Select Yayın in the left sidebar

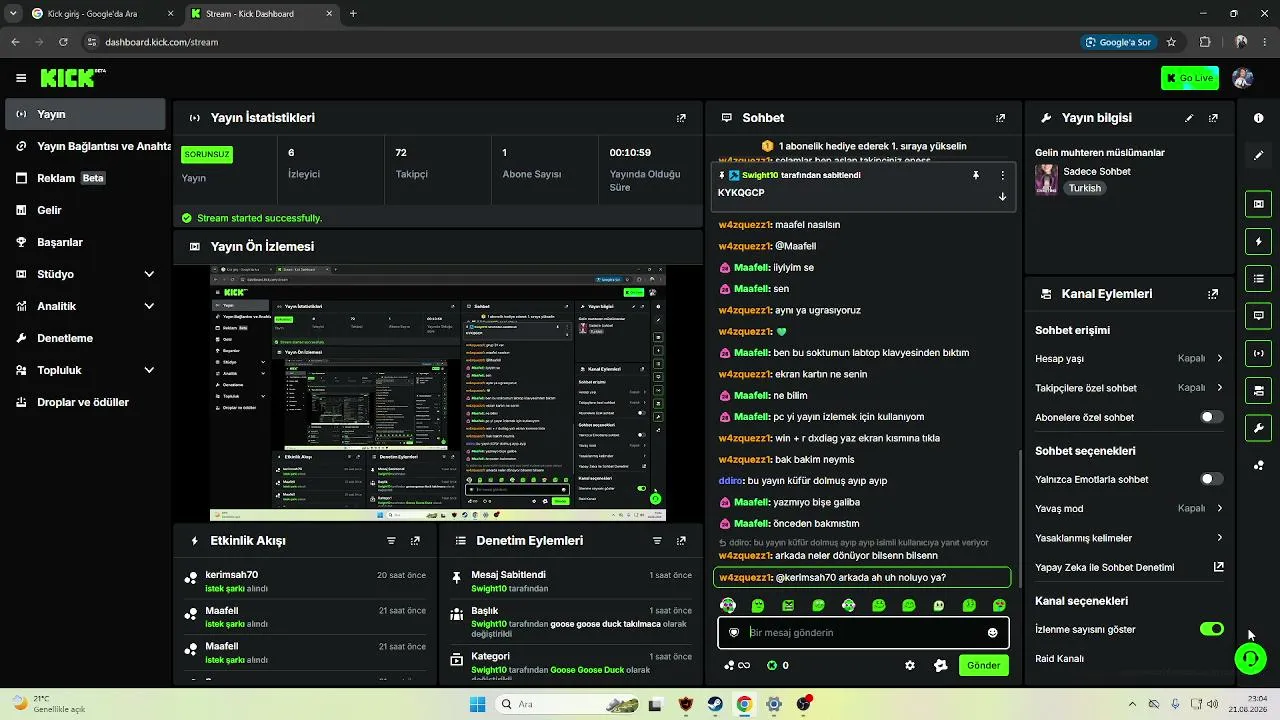85,114
